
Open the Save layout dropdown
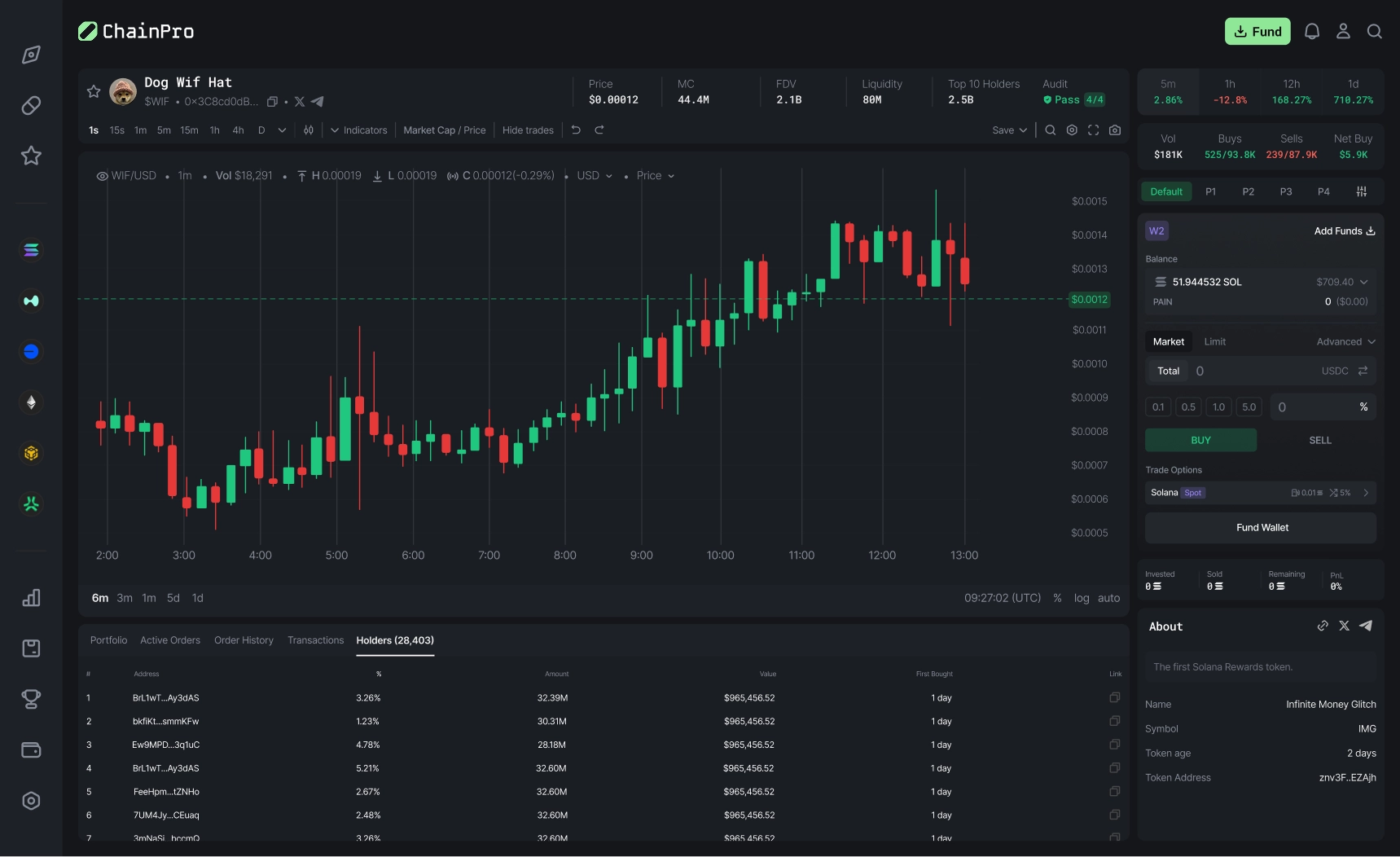(1009, 130)
